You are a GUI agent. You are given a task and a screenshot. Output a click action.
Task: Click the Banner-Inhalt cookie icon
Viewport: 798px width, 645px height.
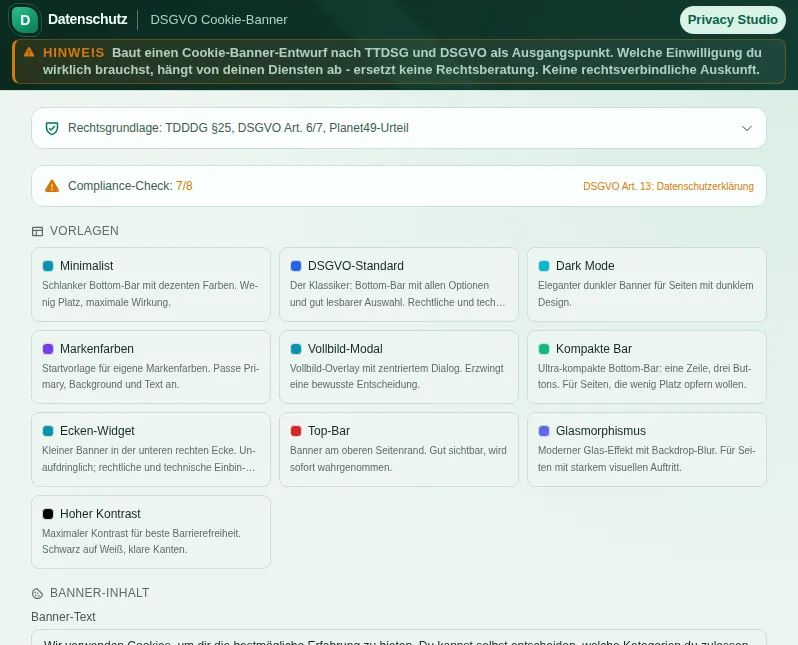tap(37, 593)
